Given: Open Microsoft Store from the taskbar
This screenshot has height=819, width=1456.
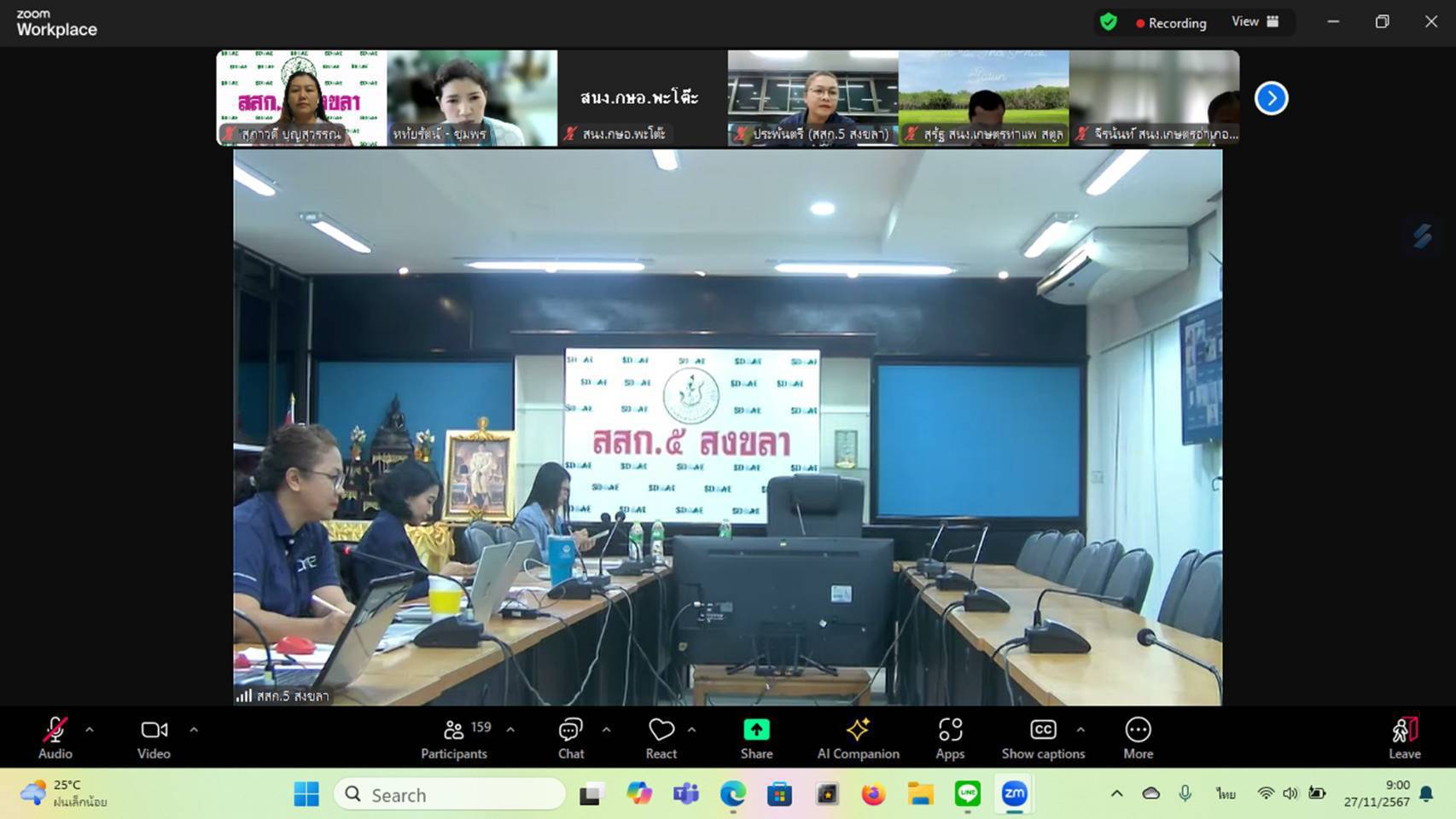Looking at the screenshot, I should tap(779, 794).
